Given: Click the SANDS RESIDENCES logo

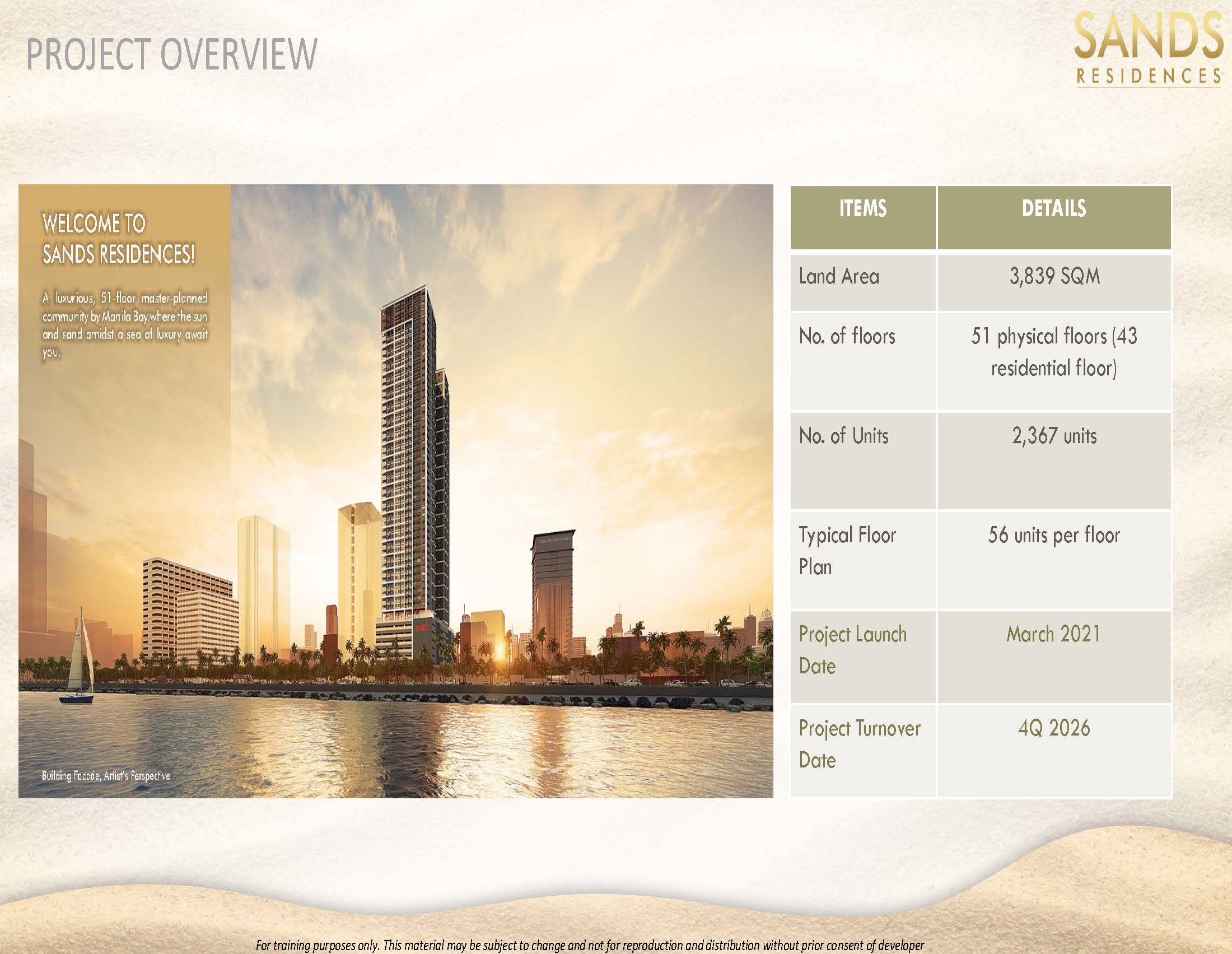Looking at the screenshot, I should (1149, 50).
